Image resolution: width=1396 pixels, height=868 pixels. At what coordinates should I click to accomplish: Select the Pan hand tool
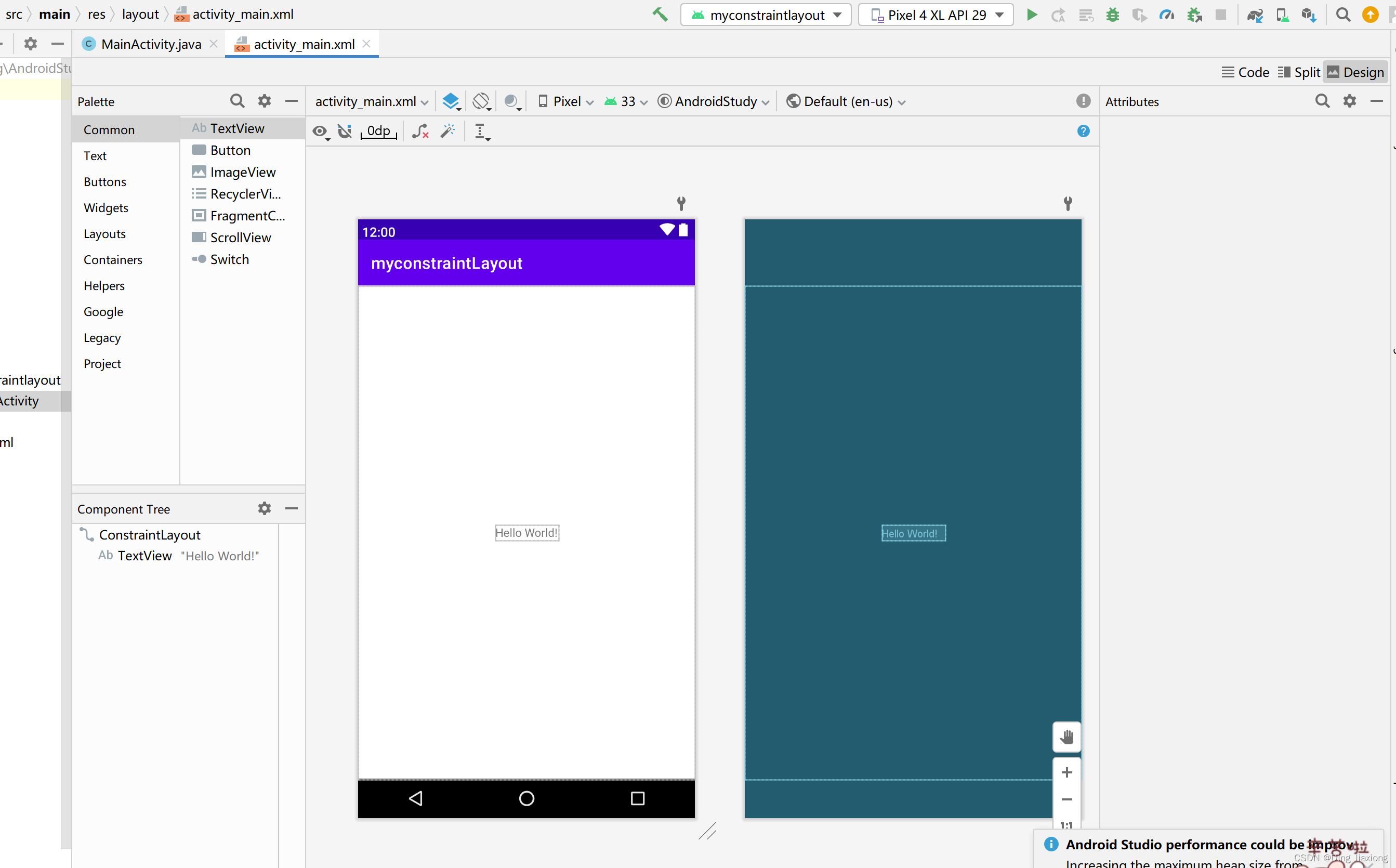[x=1066, y=737]
